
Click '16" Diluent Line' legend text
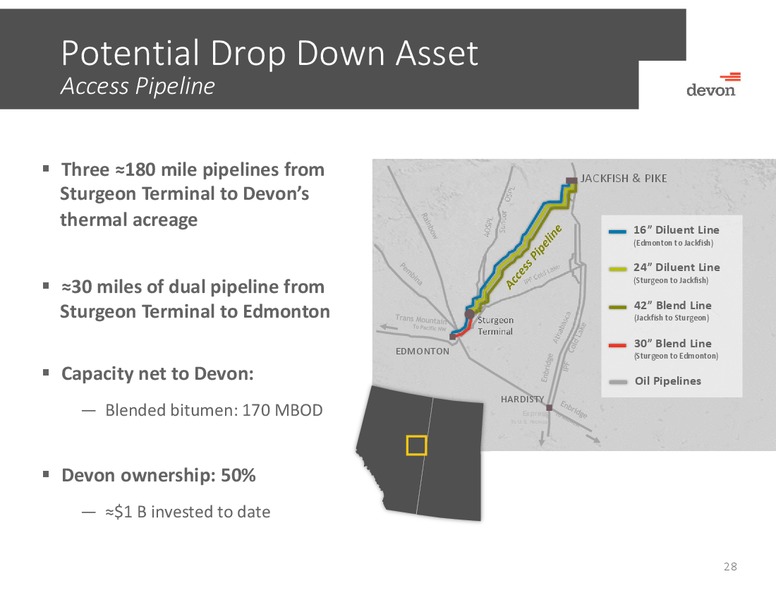(677, 230)
